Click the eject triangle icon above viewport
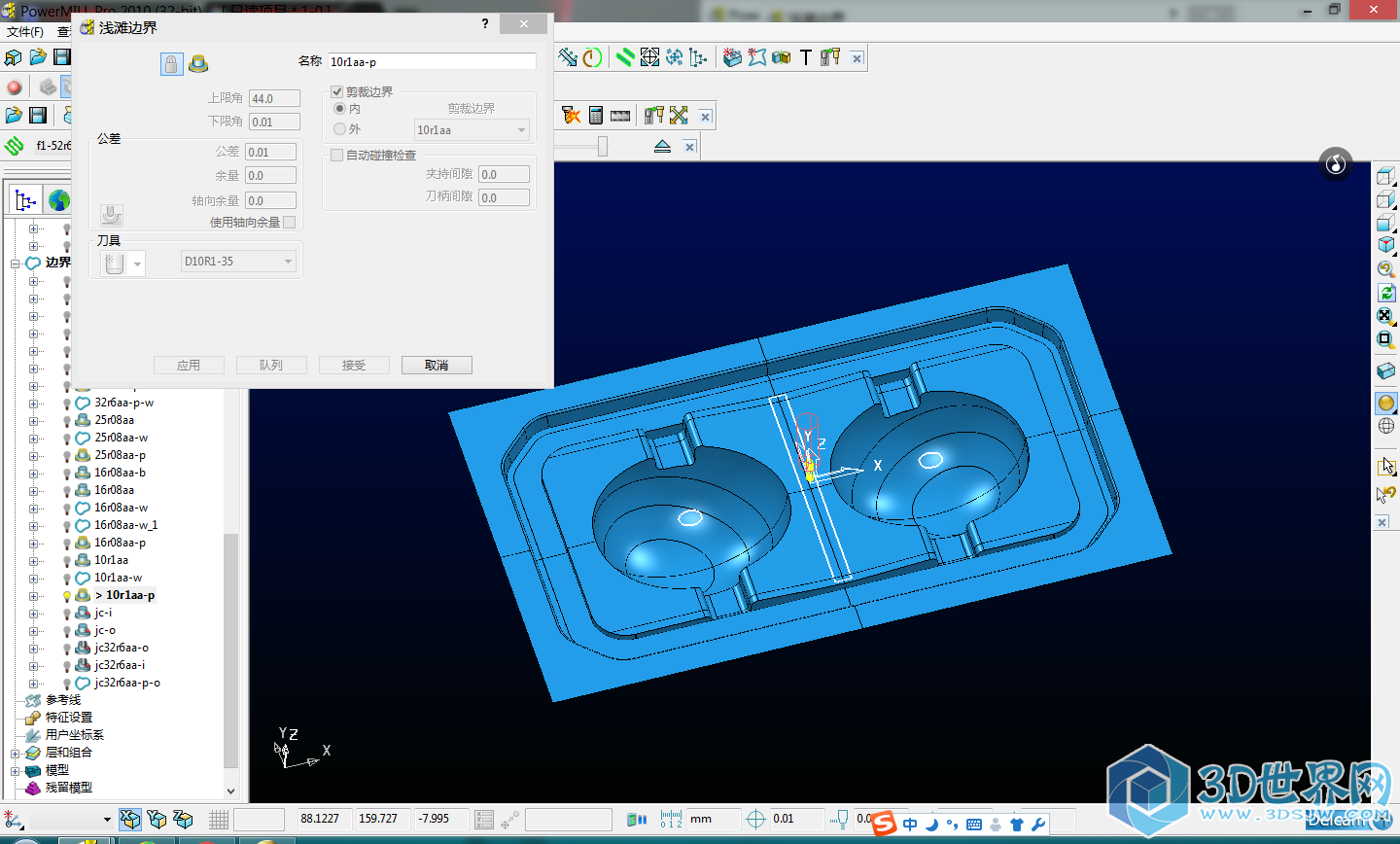The height and width of the screenshot is (844, 1400). [x=662, y=147]
